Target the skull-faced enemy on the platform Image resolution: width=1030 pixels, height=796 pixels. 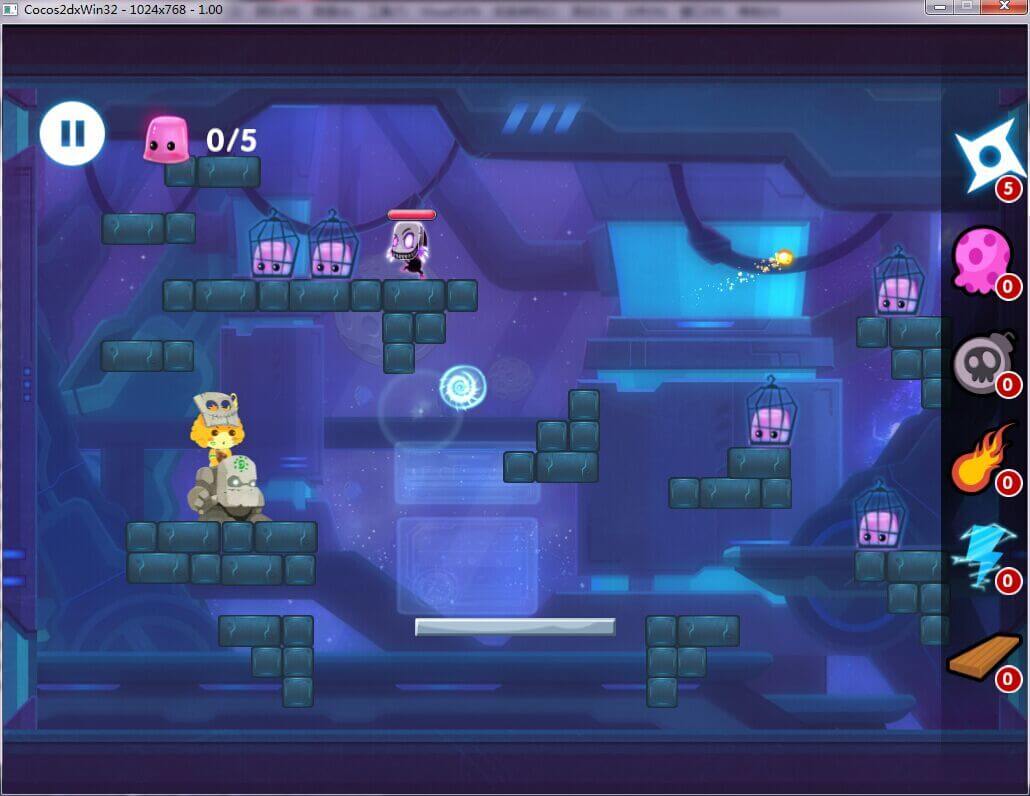[x=409, y=249]
